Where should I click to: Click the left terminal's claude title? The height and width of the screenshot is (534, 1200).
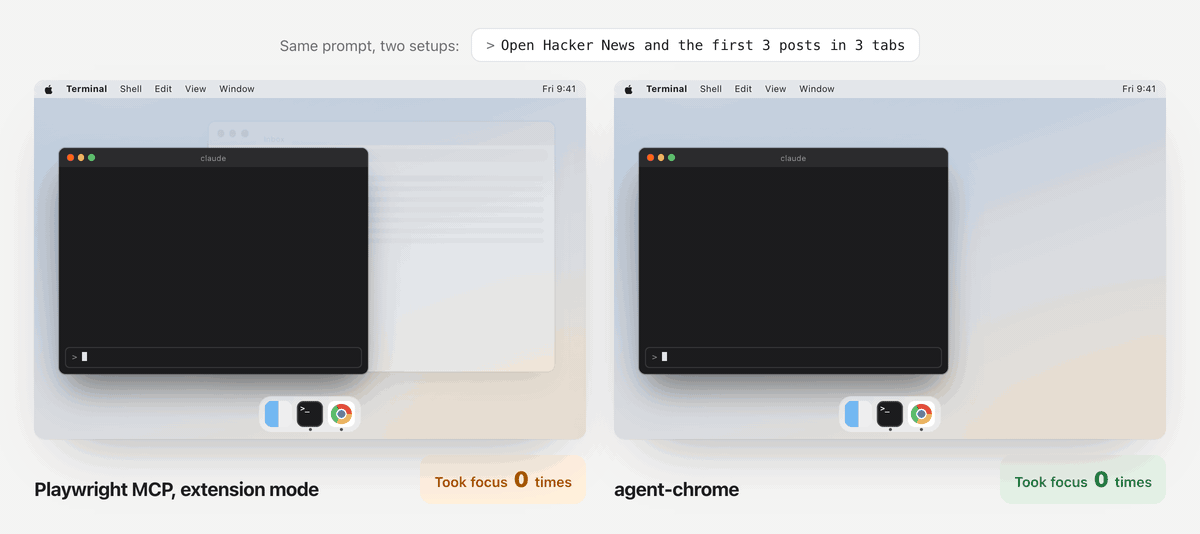(213, 158)
